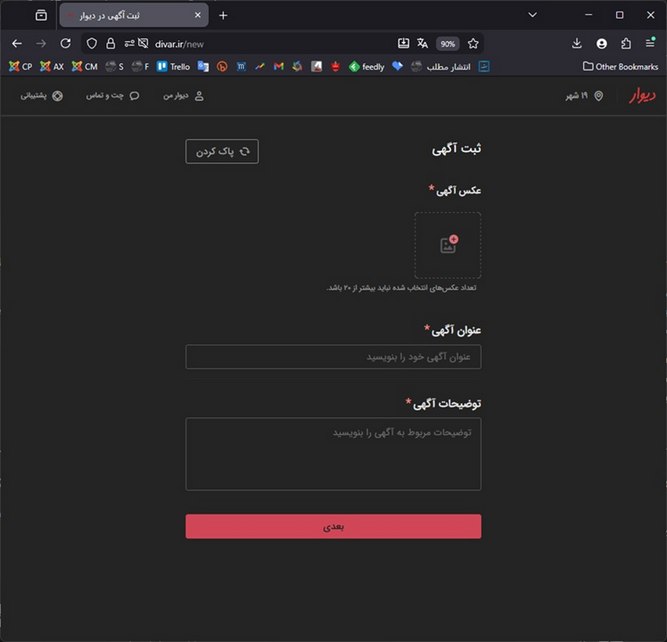Click the blocked camera permission icon
667x642 pixels.
pyautogui.click(x=143, y=43)
